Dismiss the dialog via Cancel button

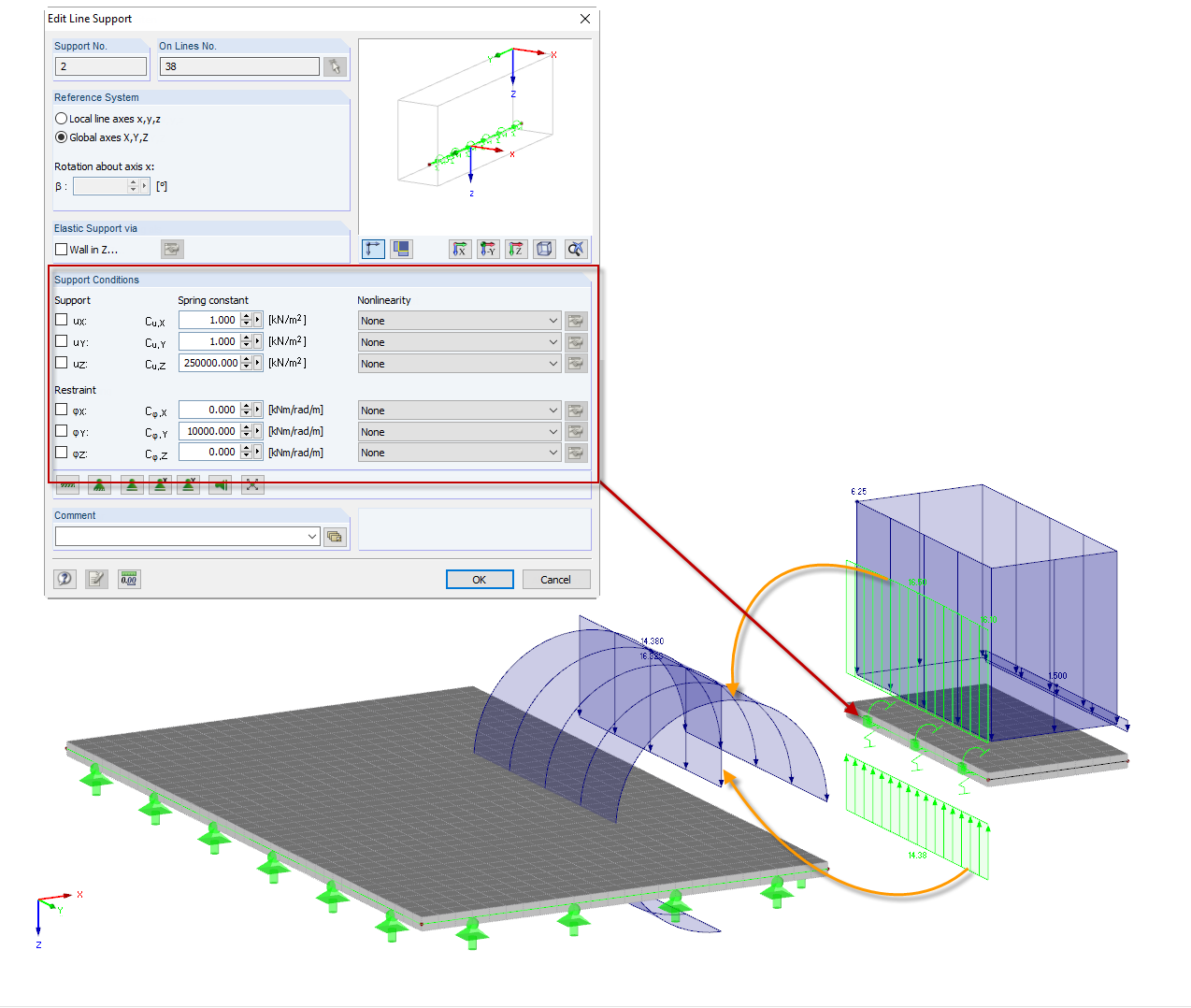(556, 579)
